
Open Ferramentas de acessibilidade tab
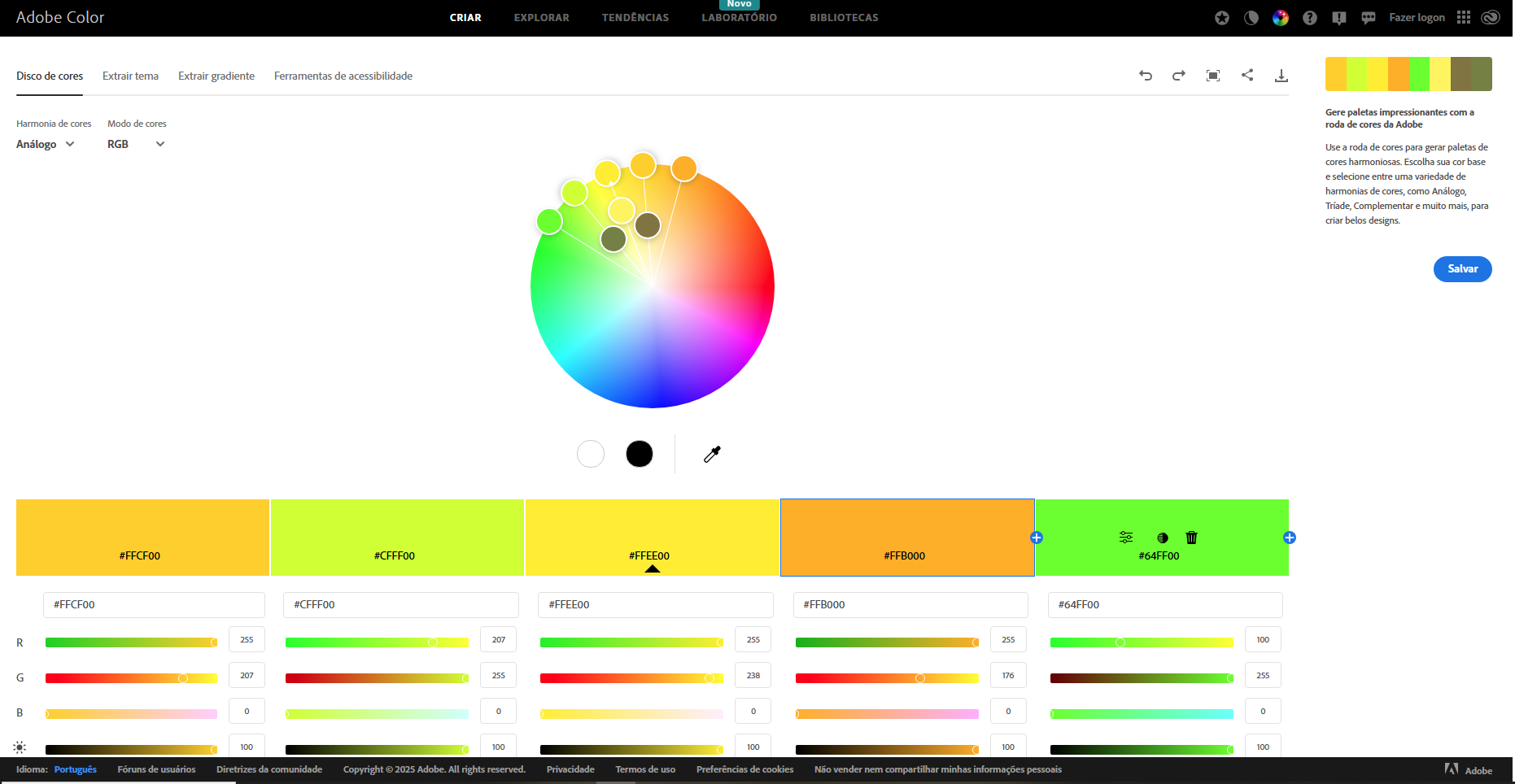pos(343,76)
